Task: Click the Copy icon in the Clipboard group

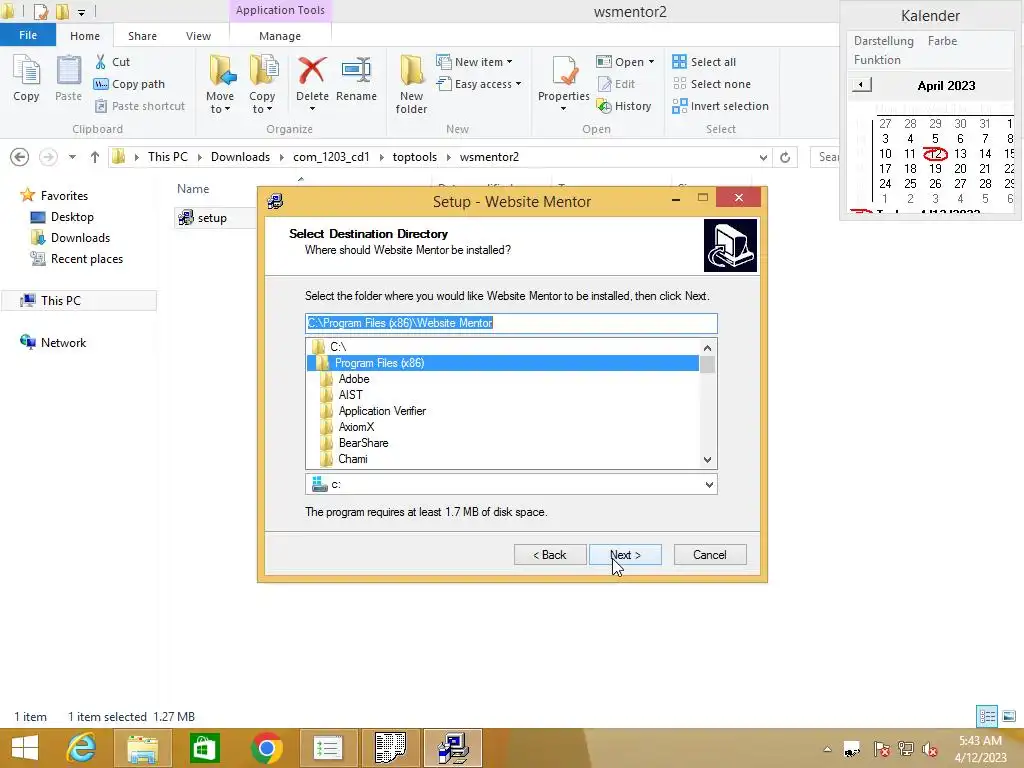Action: [26, 78]
